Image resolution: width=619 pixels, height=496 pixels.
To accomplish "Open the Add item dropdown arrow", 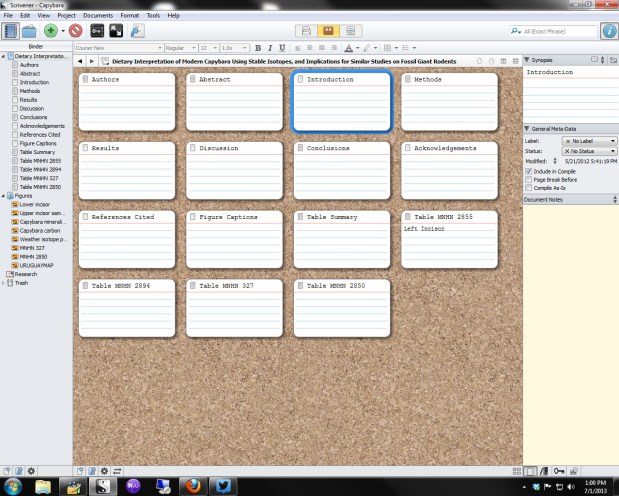I will point(63,31).
